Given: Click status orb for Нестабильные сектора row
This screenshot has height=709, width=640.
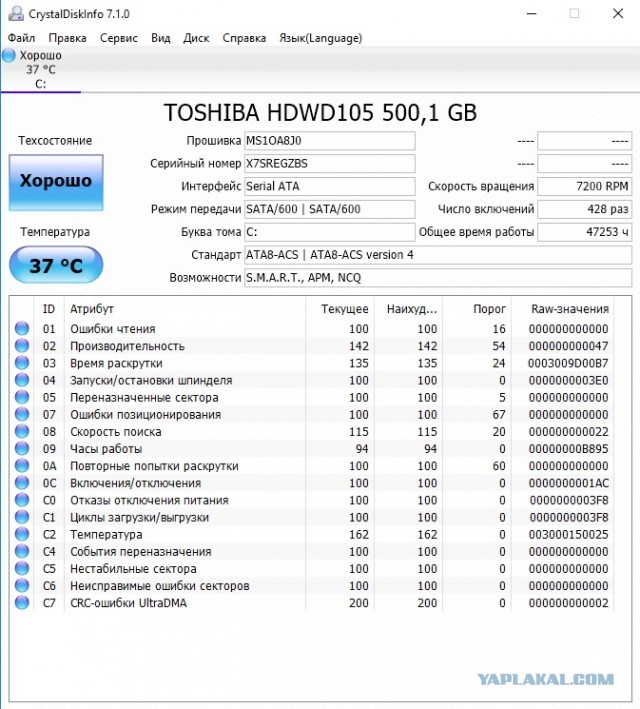Looking at the screenshot, I should [22, 568].
